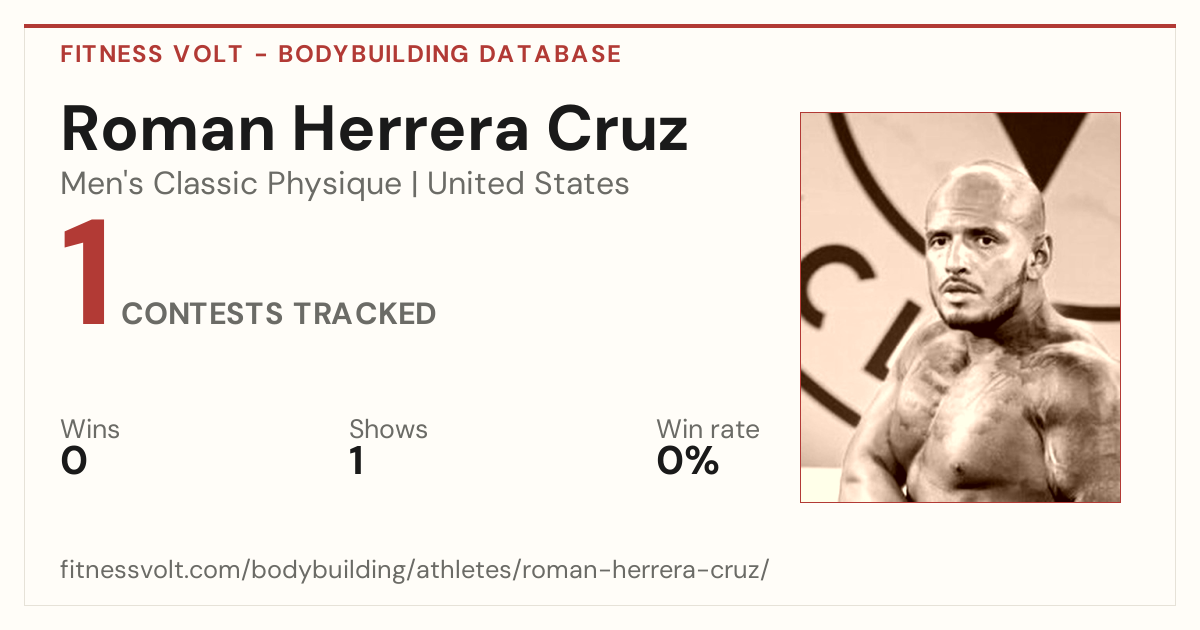Image resolution: width=1200 pixels, height=630 pixels.
Task: Click the Wins value of zero
Action: (74, 461)
